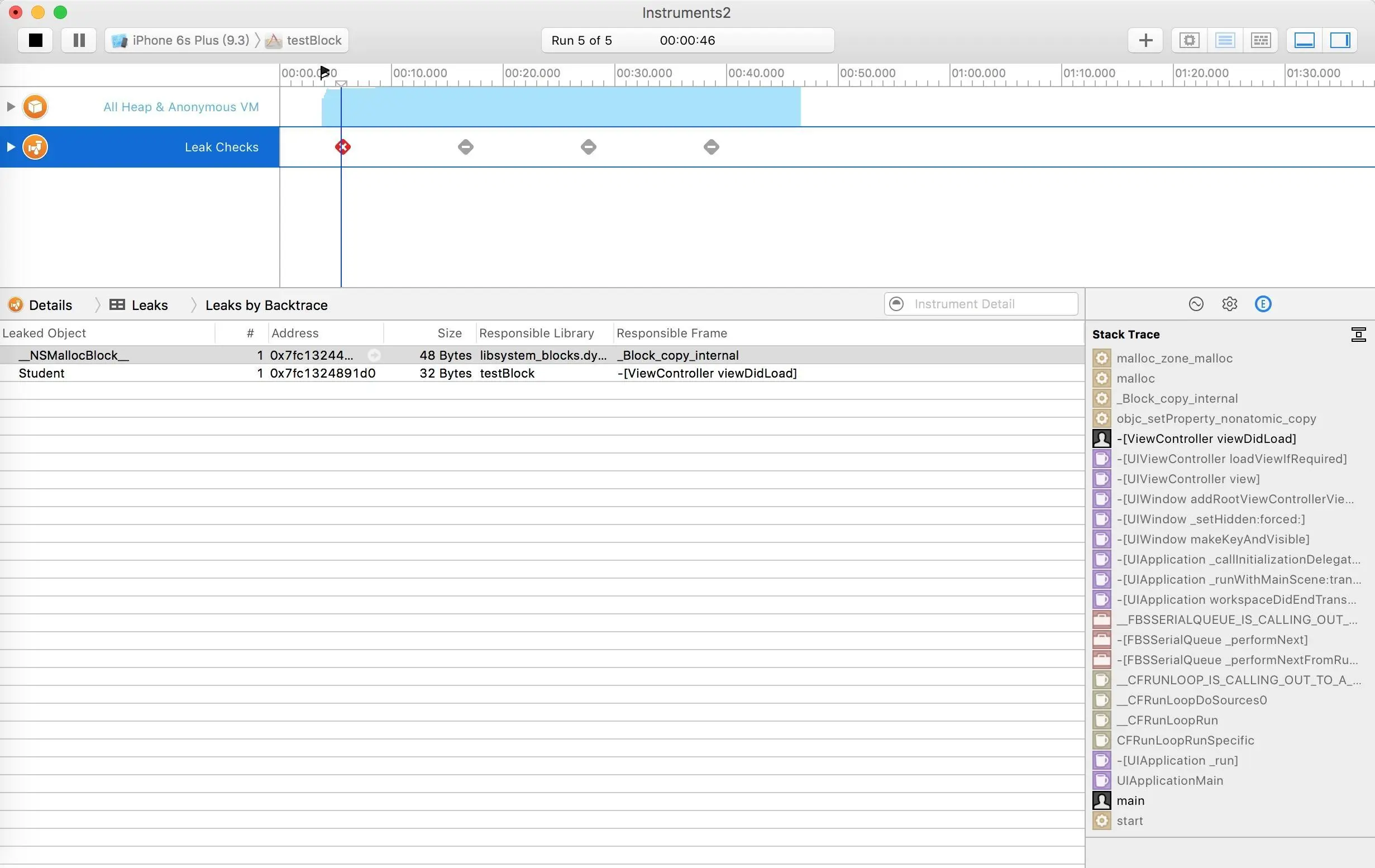Screen dimensions: 1375x868
Task: Expand the All Heap & Anonymous VM track
Action: 10,107
